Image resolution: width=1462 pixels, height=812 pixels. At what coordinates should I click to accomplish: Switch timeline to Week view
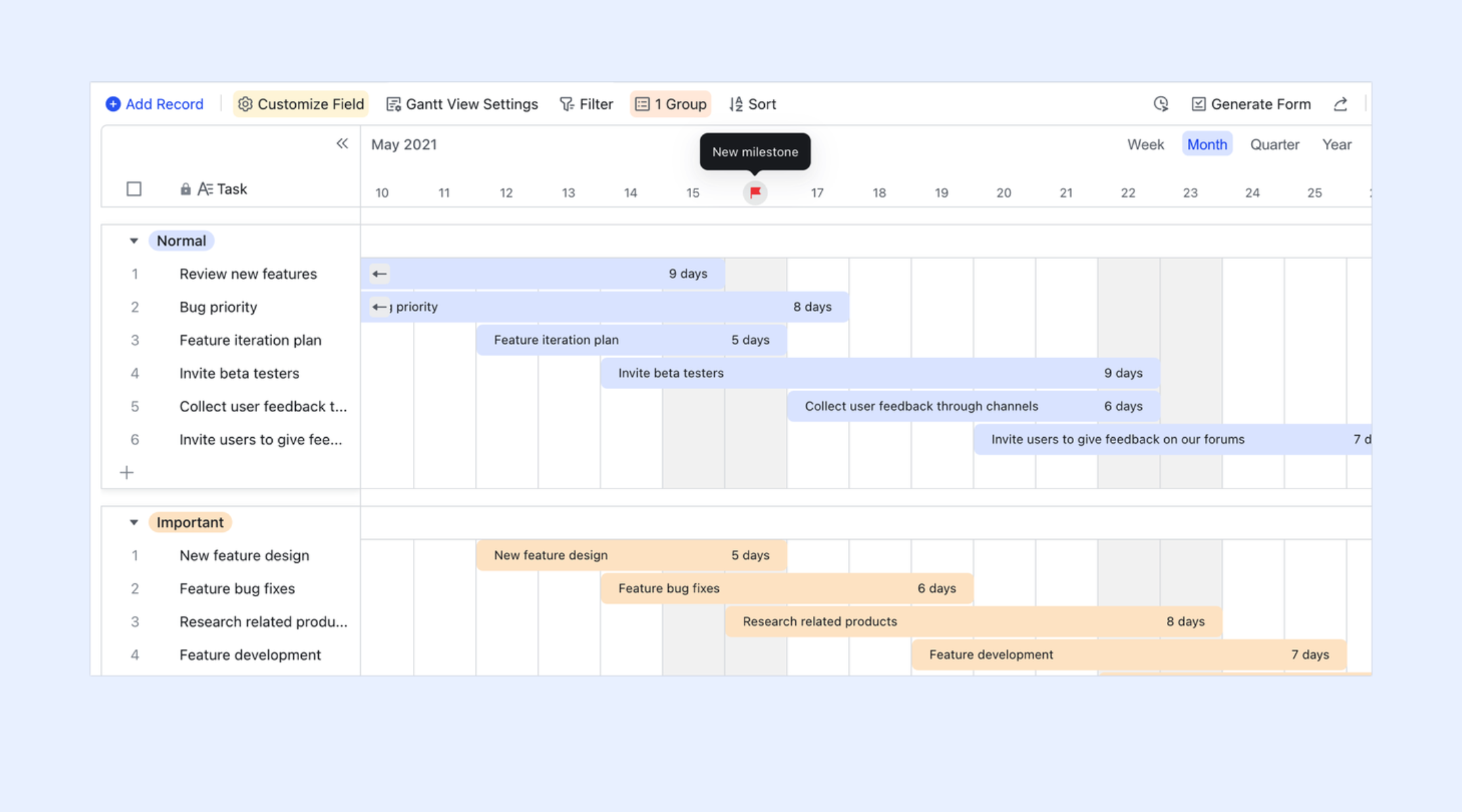click(1145, 144)
